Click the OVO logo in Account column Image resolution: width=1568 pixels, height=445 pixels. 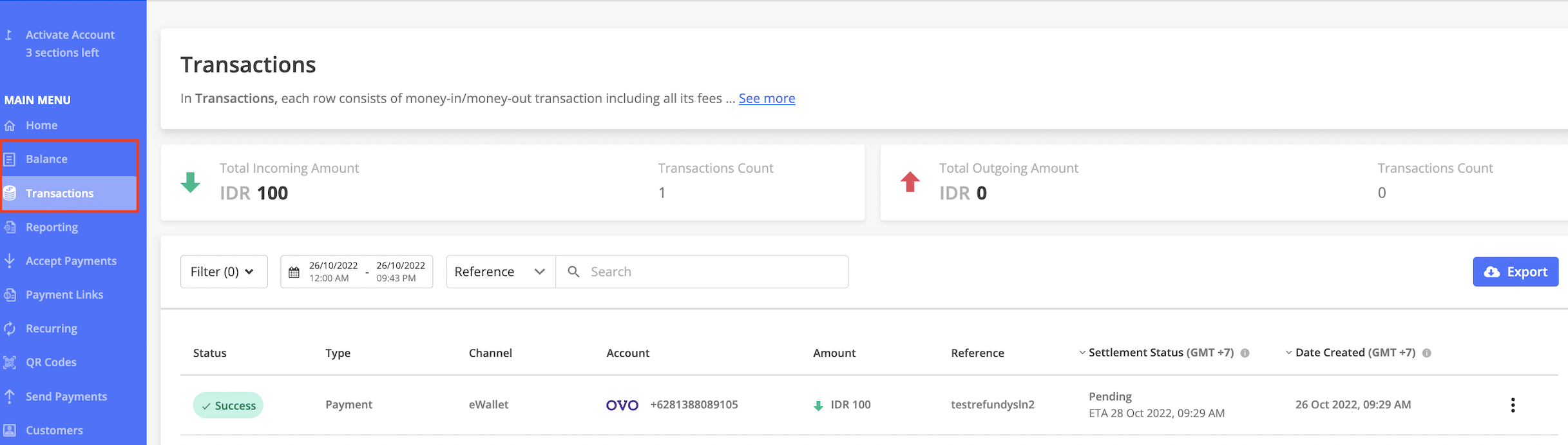coord(622,405)
